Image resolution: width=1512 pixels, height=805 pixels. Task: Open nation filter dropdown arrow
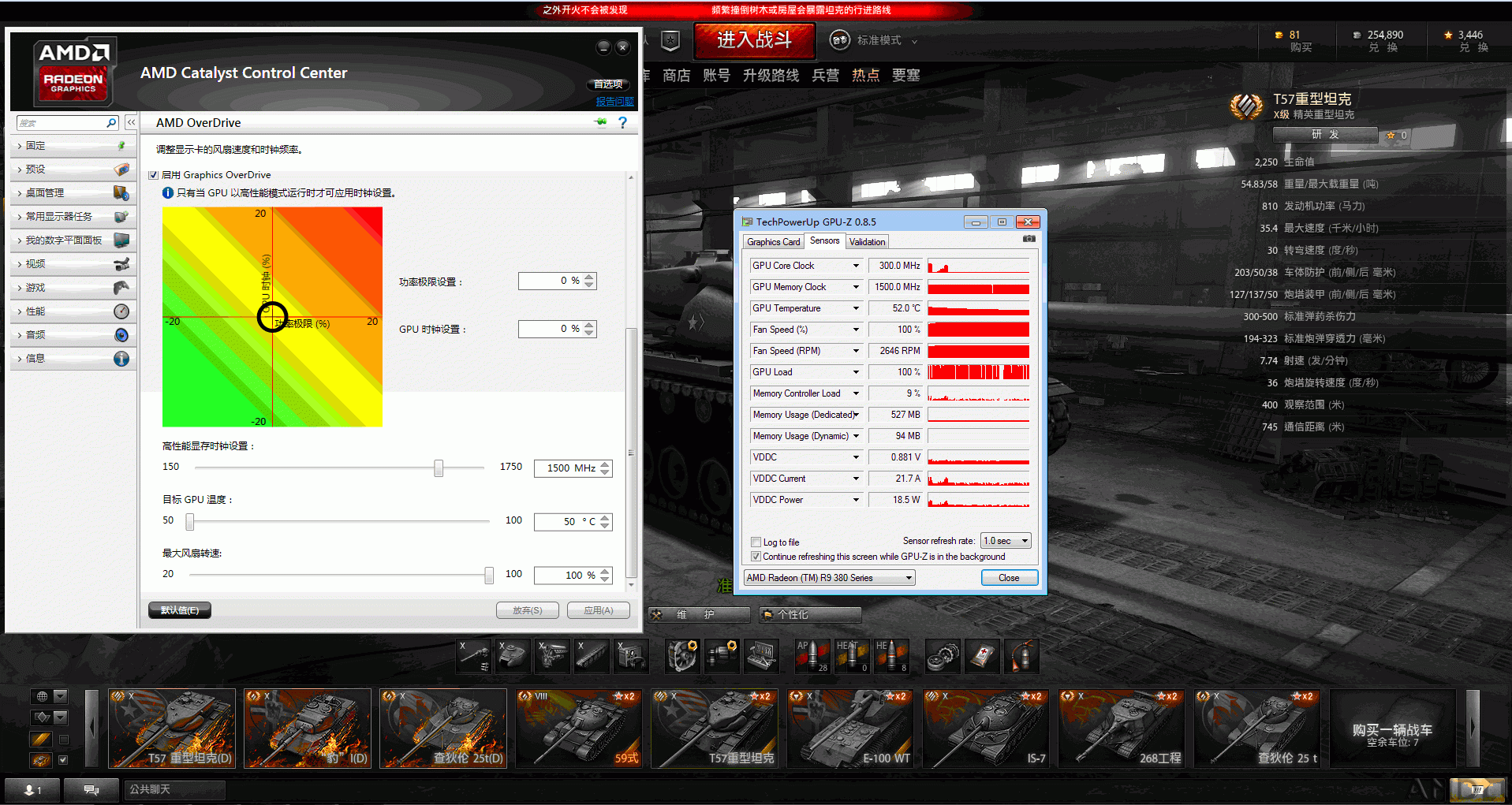click(x=61, y=696)
